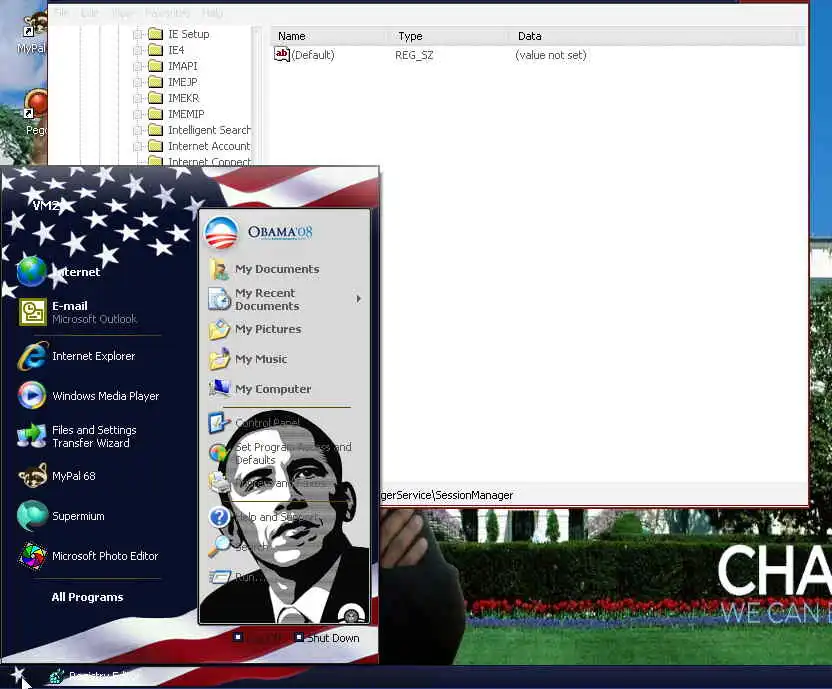Open Help and Support question-mark icon
Screen dimensions: 832x689
tap(219, 516)
